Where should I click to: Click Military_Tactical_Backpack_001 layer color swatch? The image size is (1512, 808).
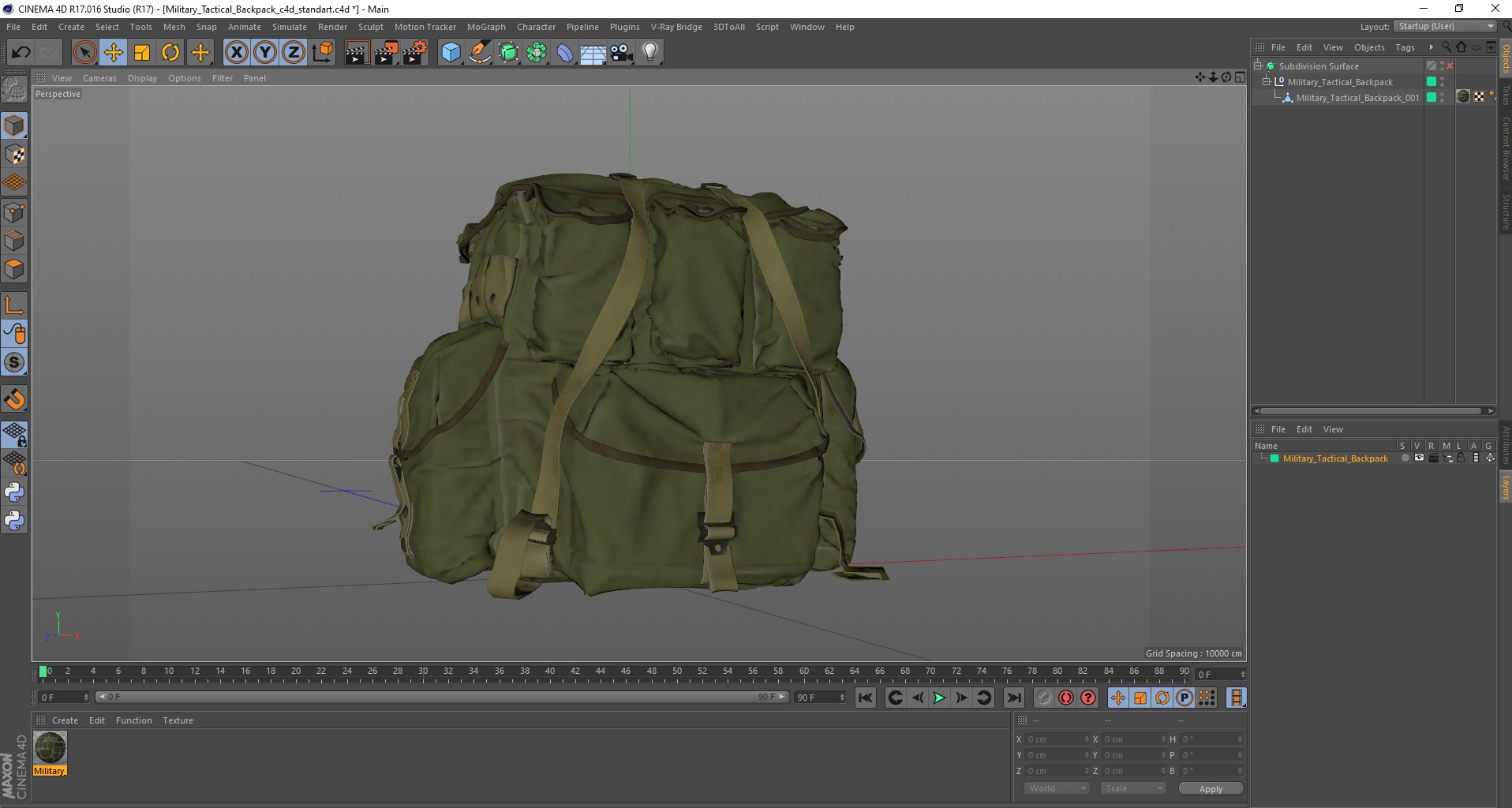point(1431,98)
